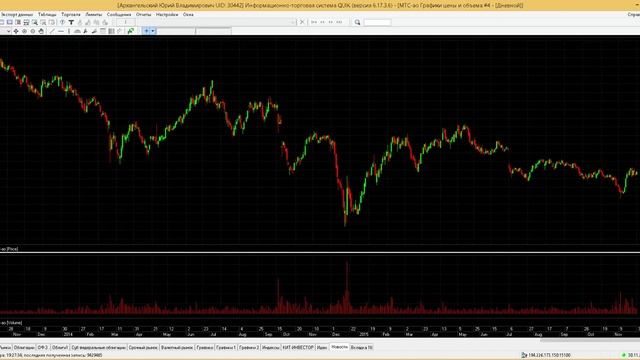The height and width of the screenshot is (360, 640).
Task: Switch to the КИТ ИНВЕСТОР tab
Action: click(298, 347)
